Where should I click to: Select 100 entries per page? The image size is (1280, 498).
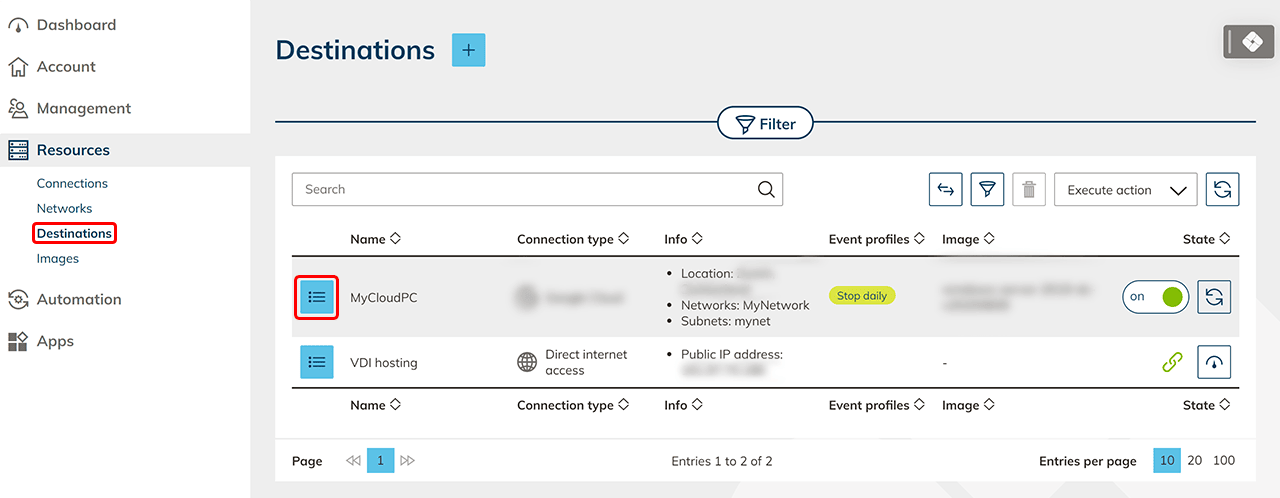[1224, 460]
